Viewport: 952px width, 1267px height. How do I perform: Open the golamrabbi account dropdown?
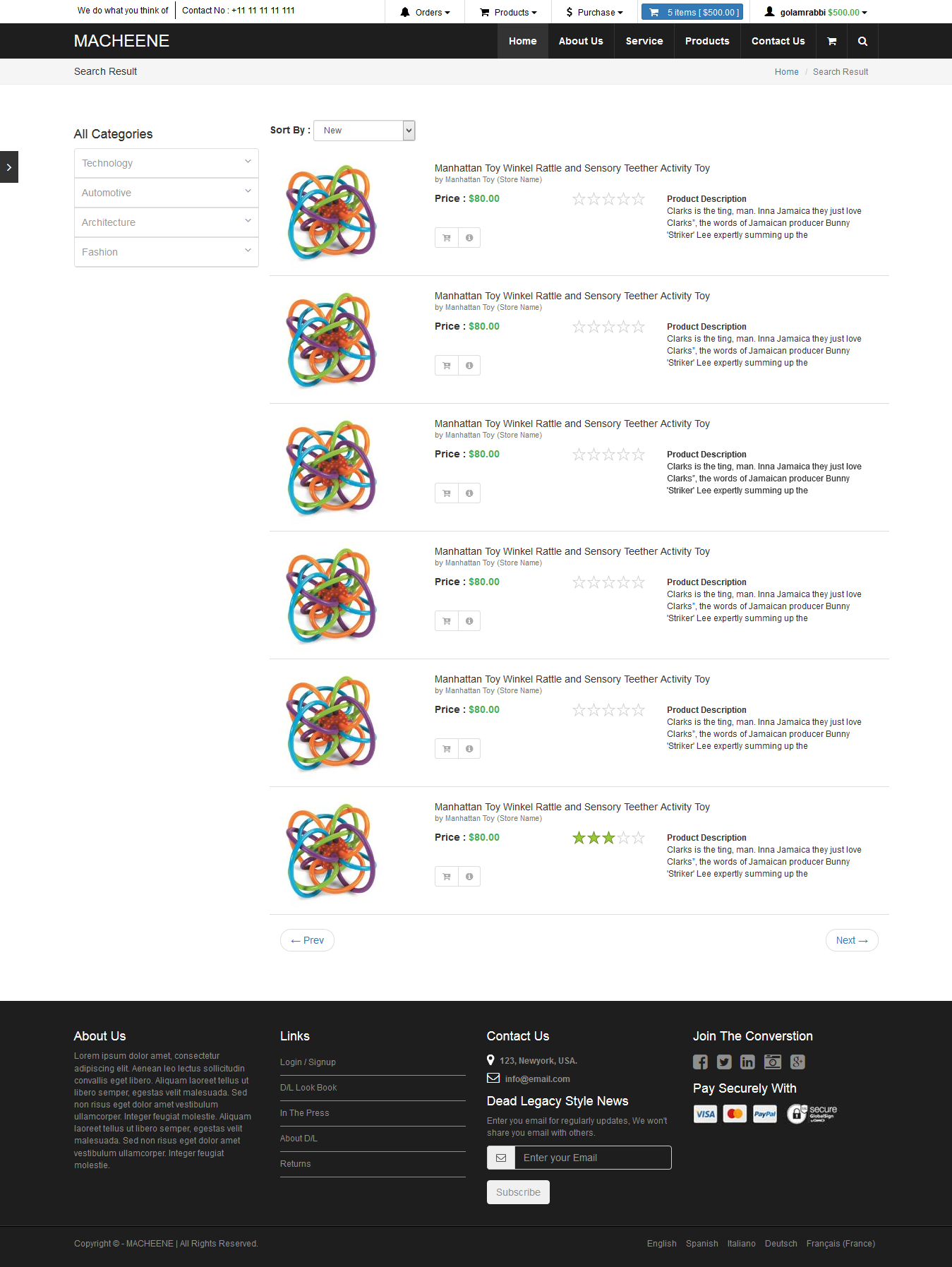pos(816,12)
